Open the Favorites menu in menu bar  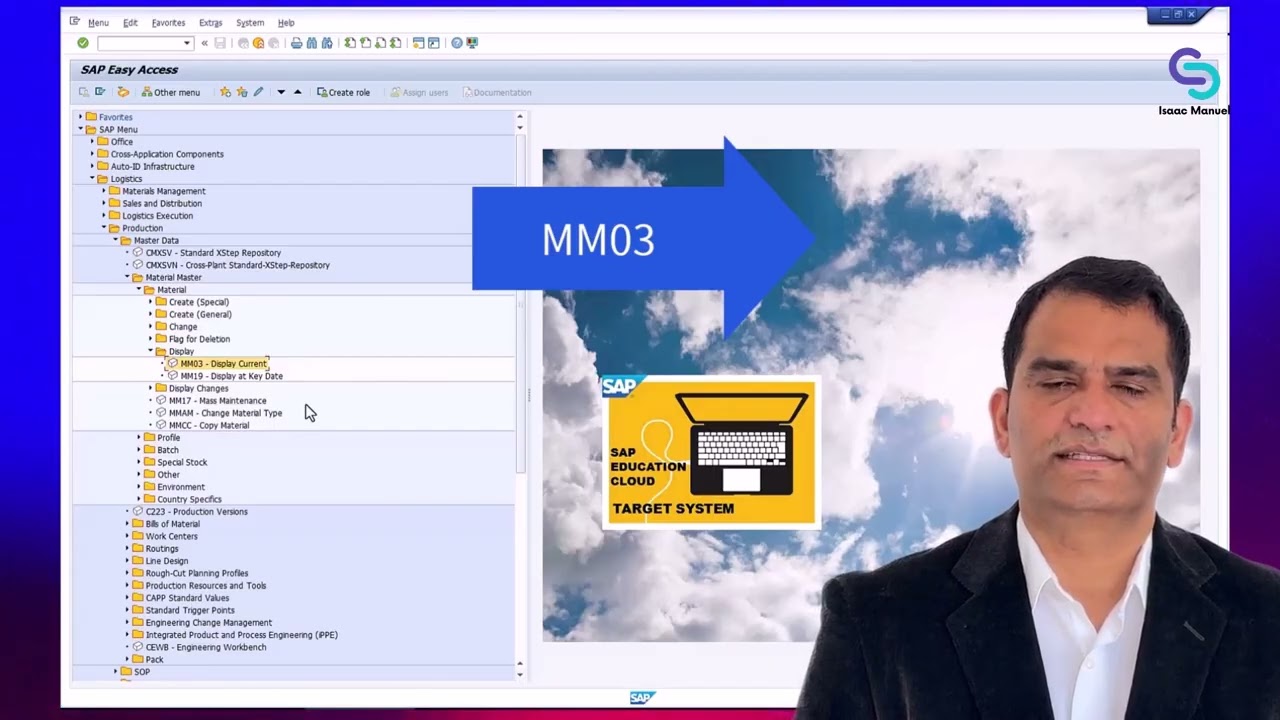[x=168, y=22]
